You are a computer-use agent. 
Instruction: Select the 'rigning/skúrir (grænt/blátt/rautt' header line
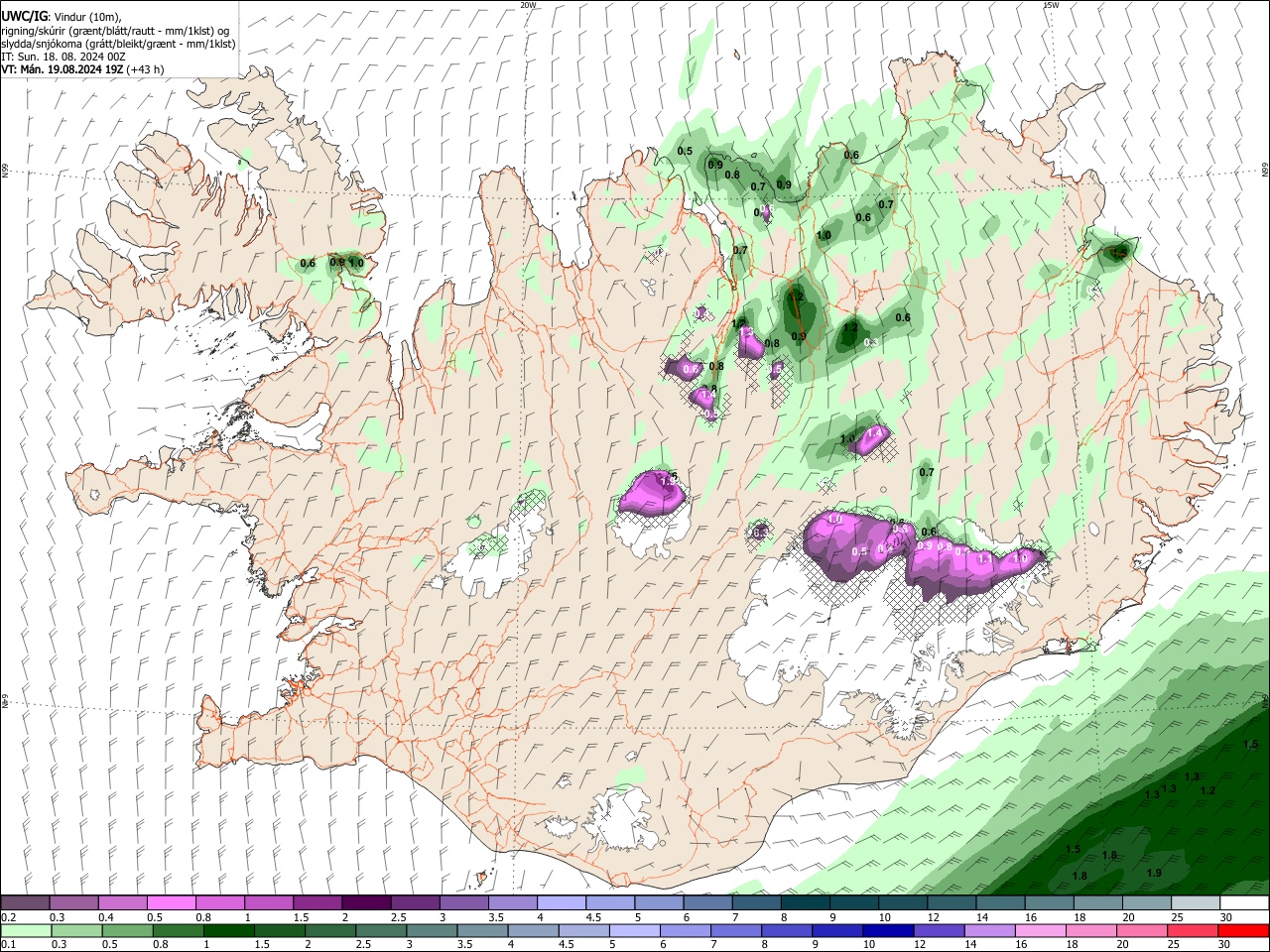coord(115,30)
